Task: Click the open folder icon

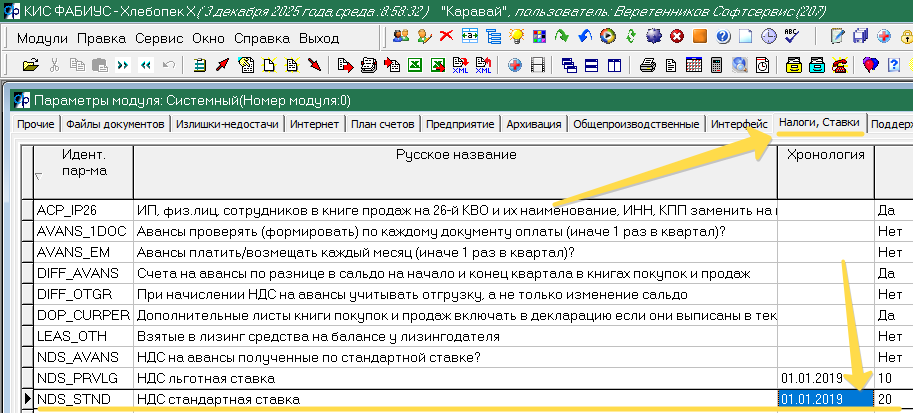Action: pyautogui.click(x=31, y=65)
